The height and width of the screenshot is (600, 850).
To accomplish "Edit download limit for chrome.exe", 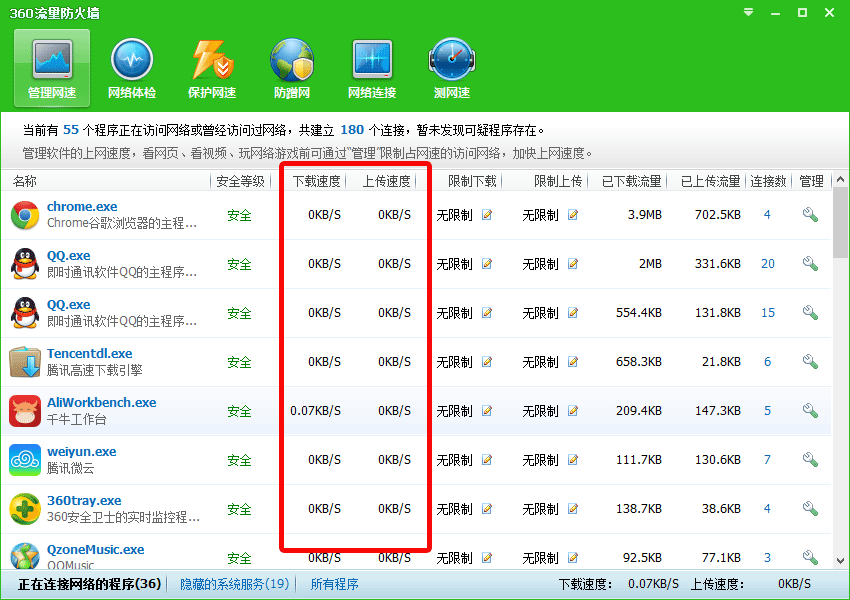I will (487, 215).
